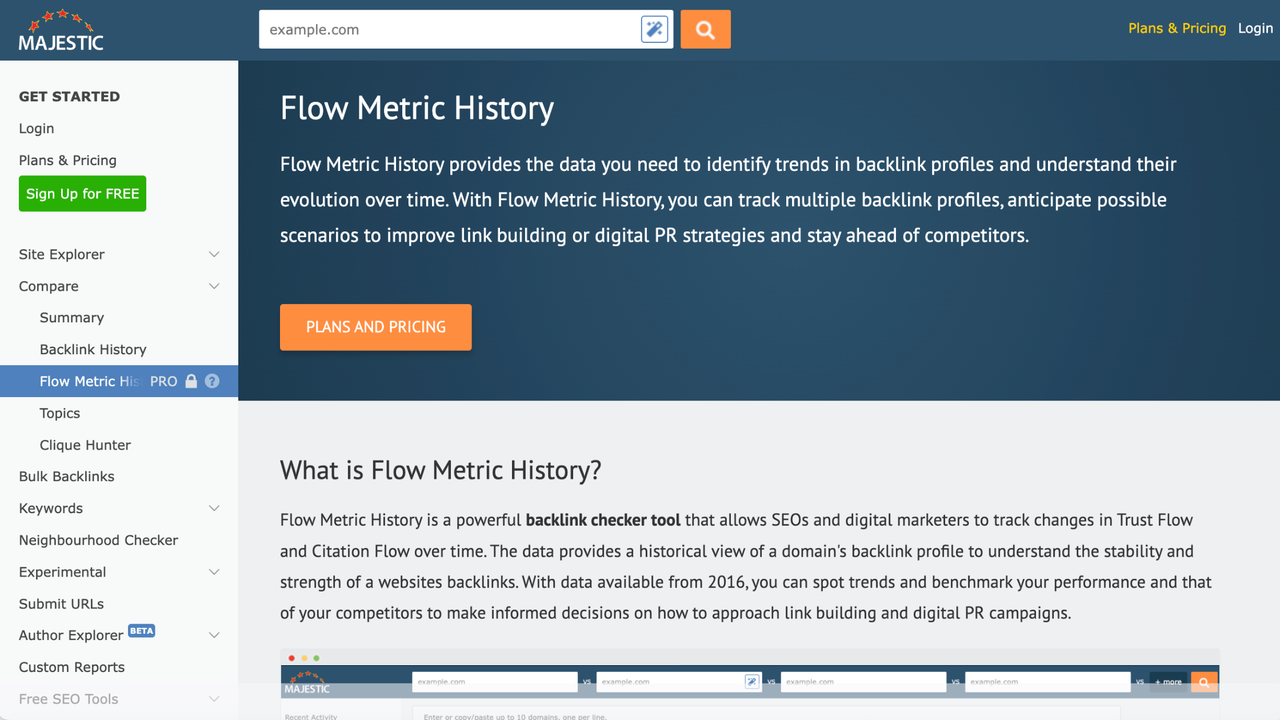The image size is (1280, 720).
Task: Open Submit URLs page
Action: tap(61, 604)
